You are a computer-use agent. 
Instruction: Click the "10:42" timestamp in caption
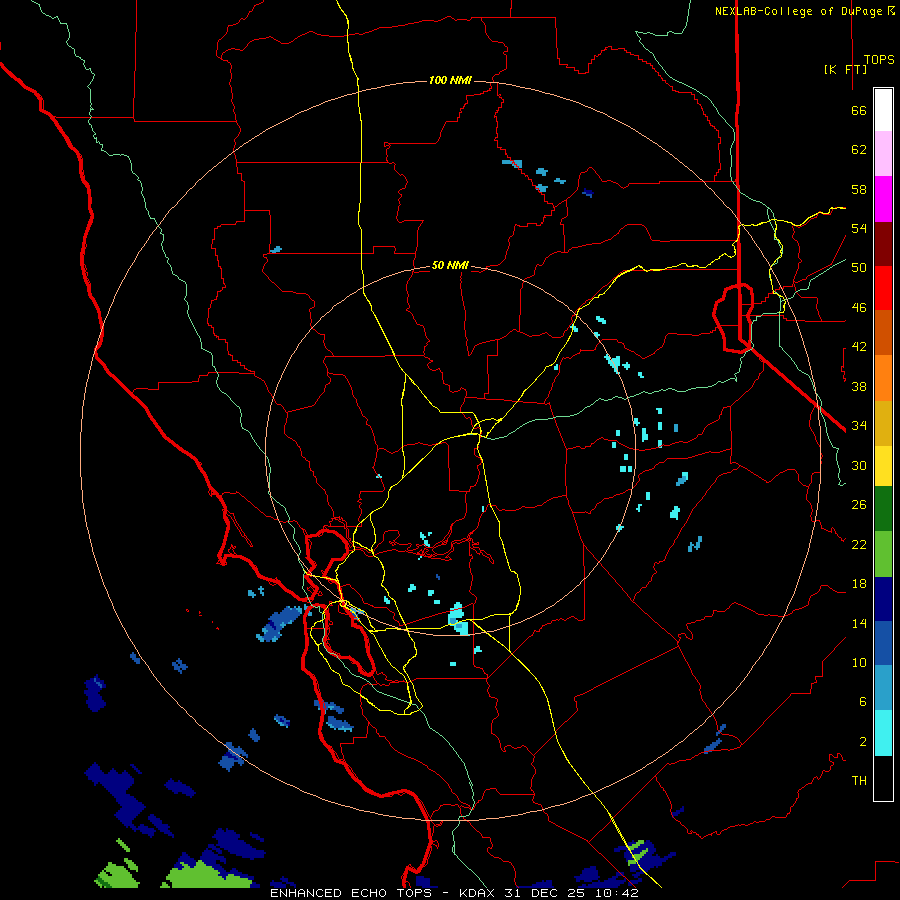point(618,893)
